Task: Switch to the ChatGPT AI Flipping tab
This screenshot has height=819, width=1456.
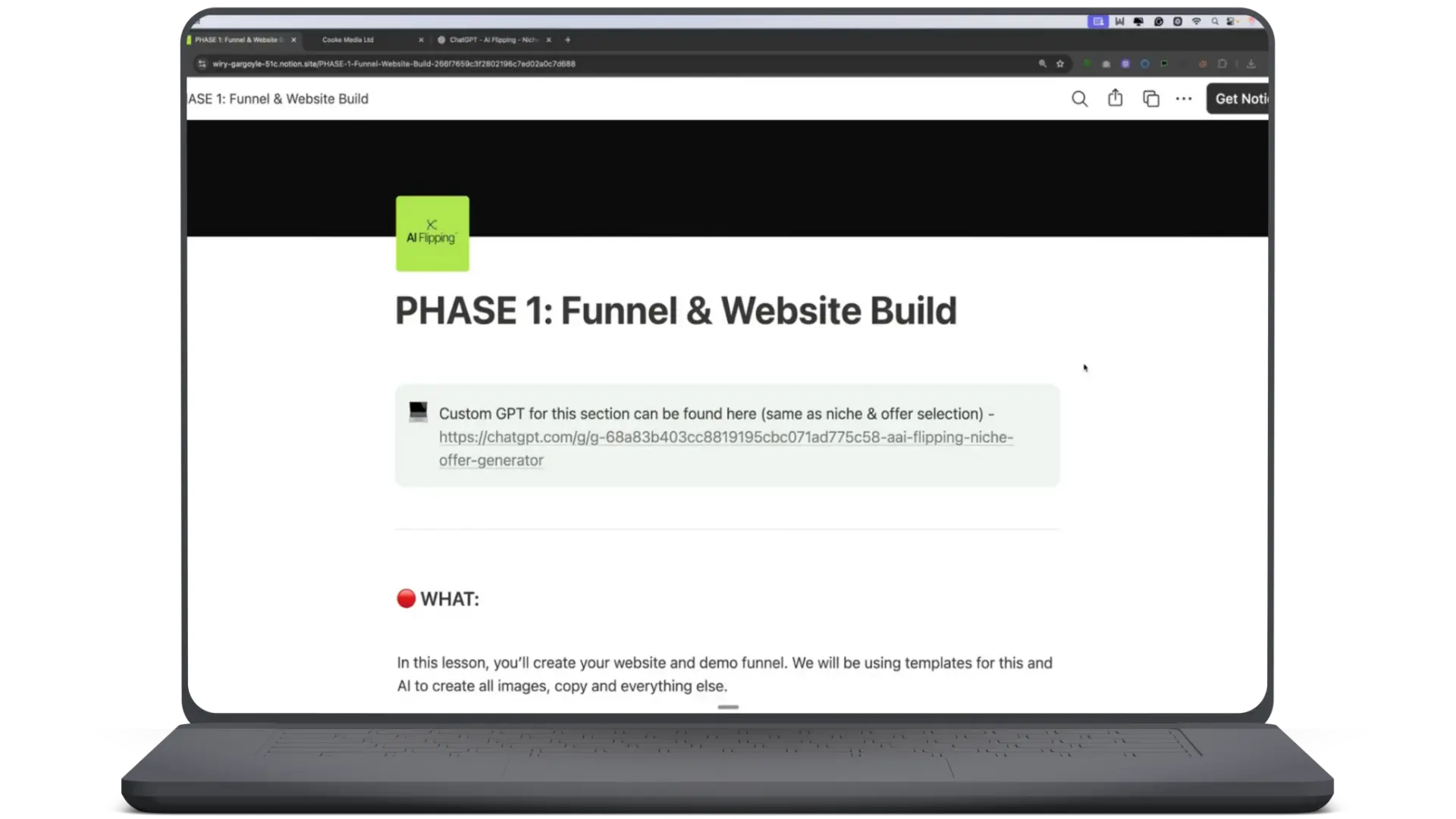Action: tap(493, 40)
